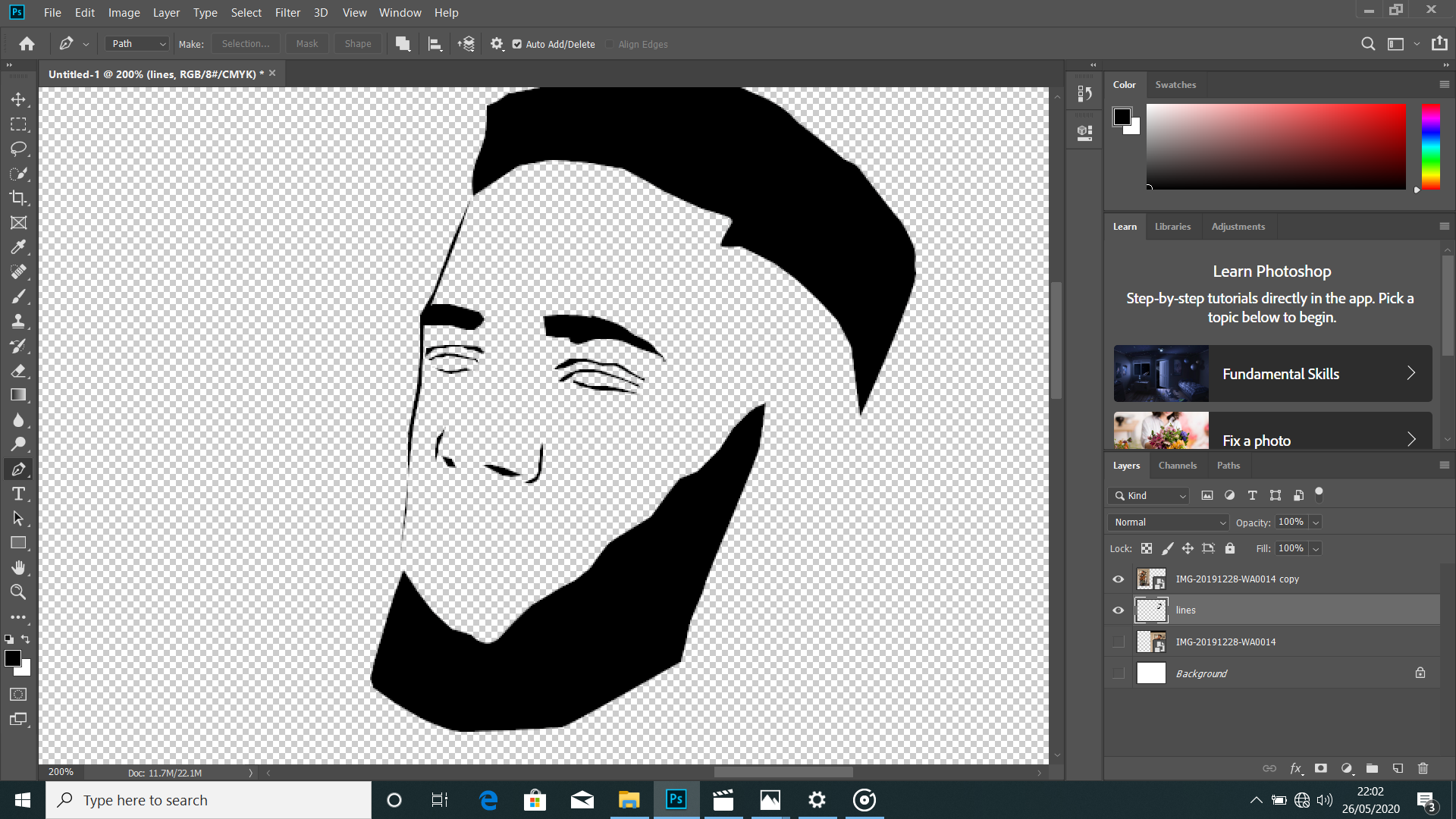Select the Gradient tool
This screenshot has width=1456, height=819.
(18, 395)
